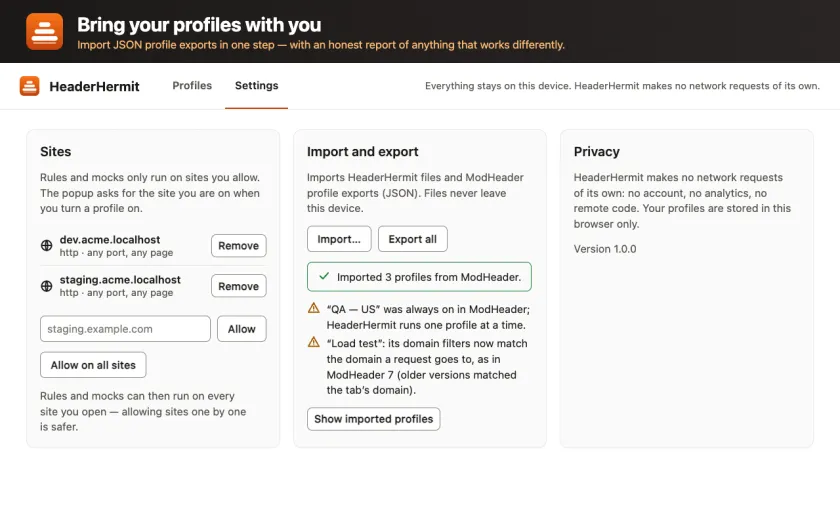The height and width of the screenshot is (525, 840).
Task: Click the banner subtitle about importing JSON exports
Action: 321,45
